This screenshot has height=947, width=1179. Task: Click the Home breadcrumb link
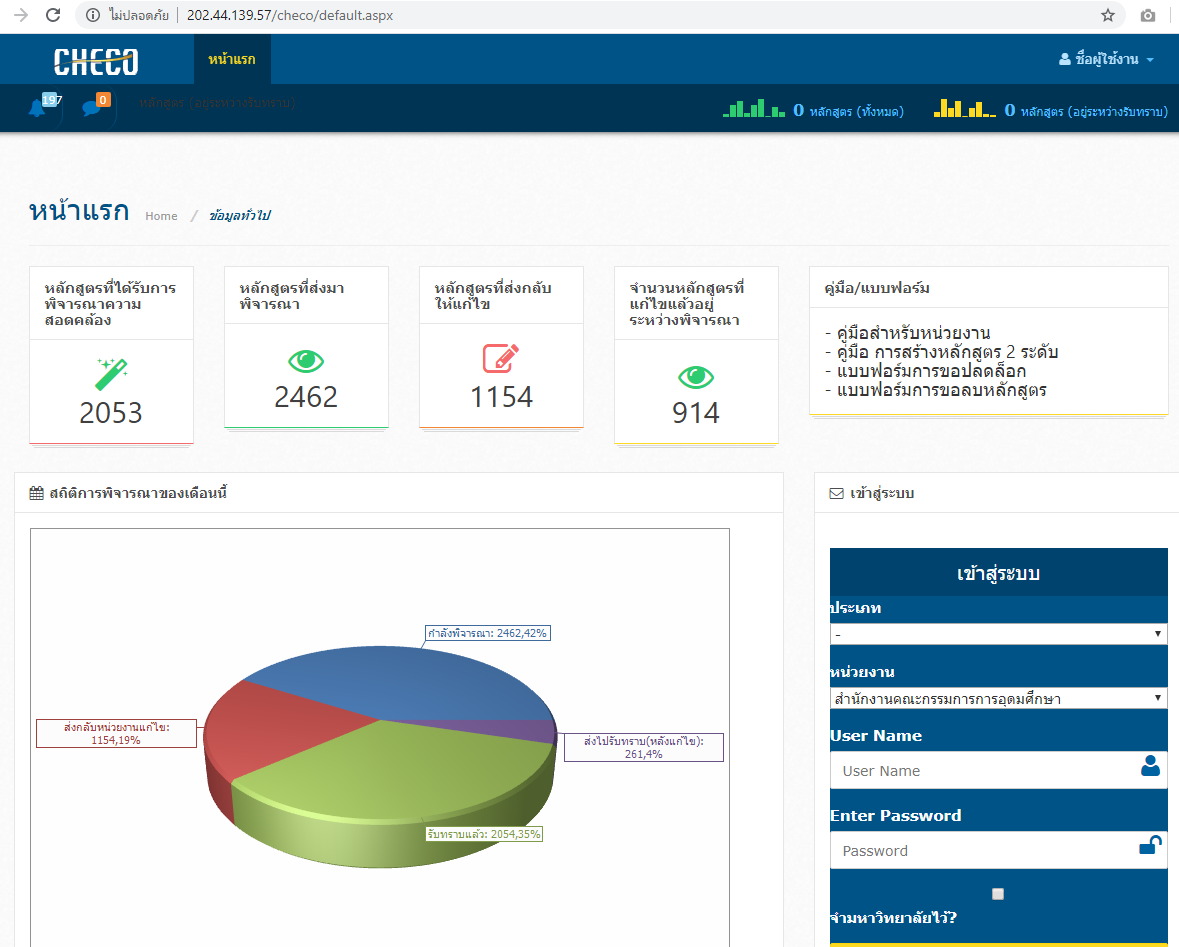[161, 216]
